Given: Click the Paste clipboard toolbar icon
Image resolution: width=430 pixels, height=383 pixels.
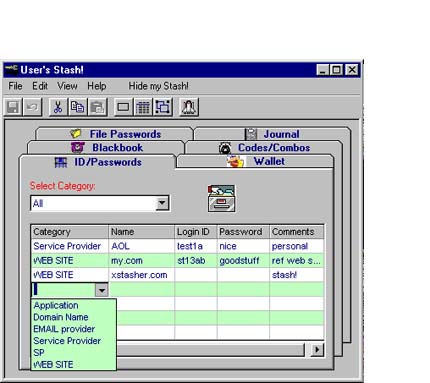Looking at the screenshot, I should [97, 107].
